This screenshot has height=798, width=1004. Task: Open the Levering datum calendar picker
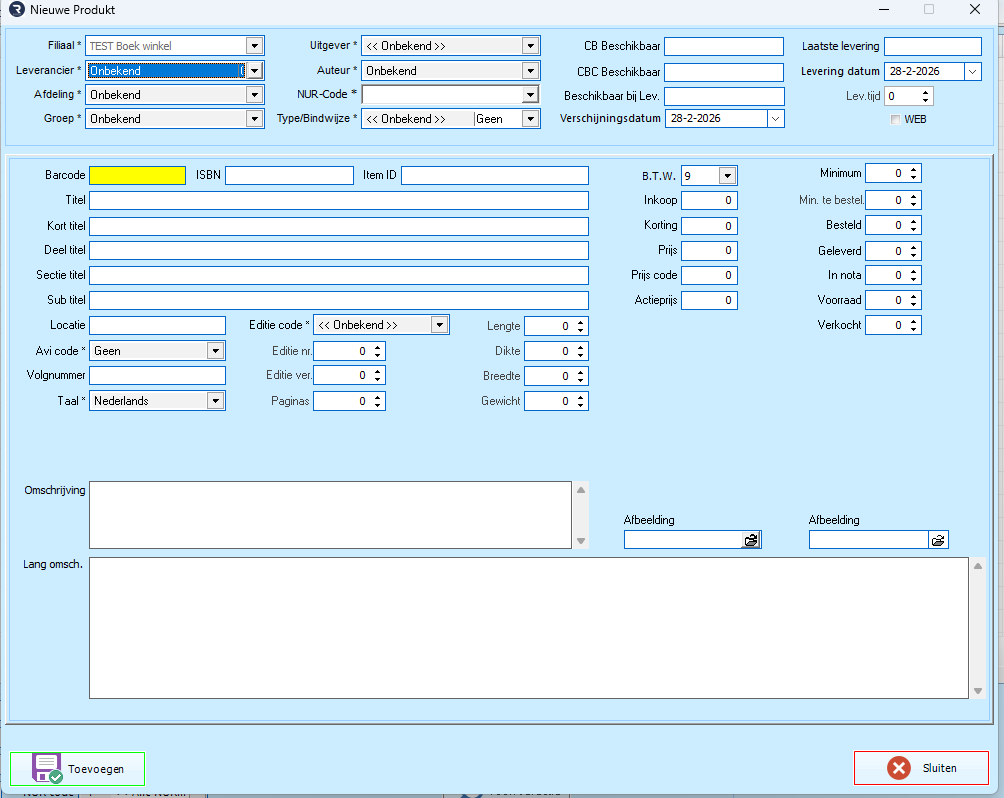click(x=973, y=71)
